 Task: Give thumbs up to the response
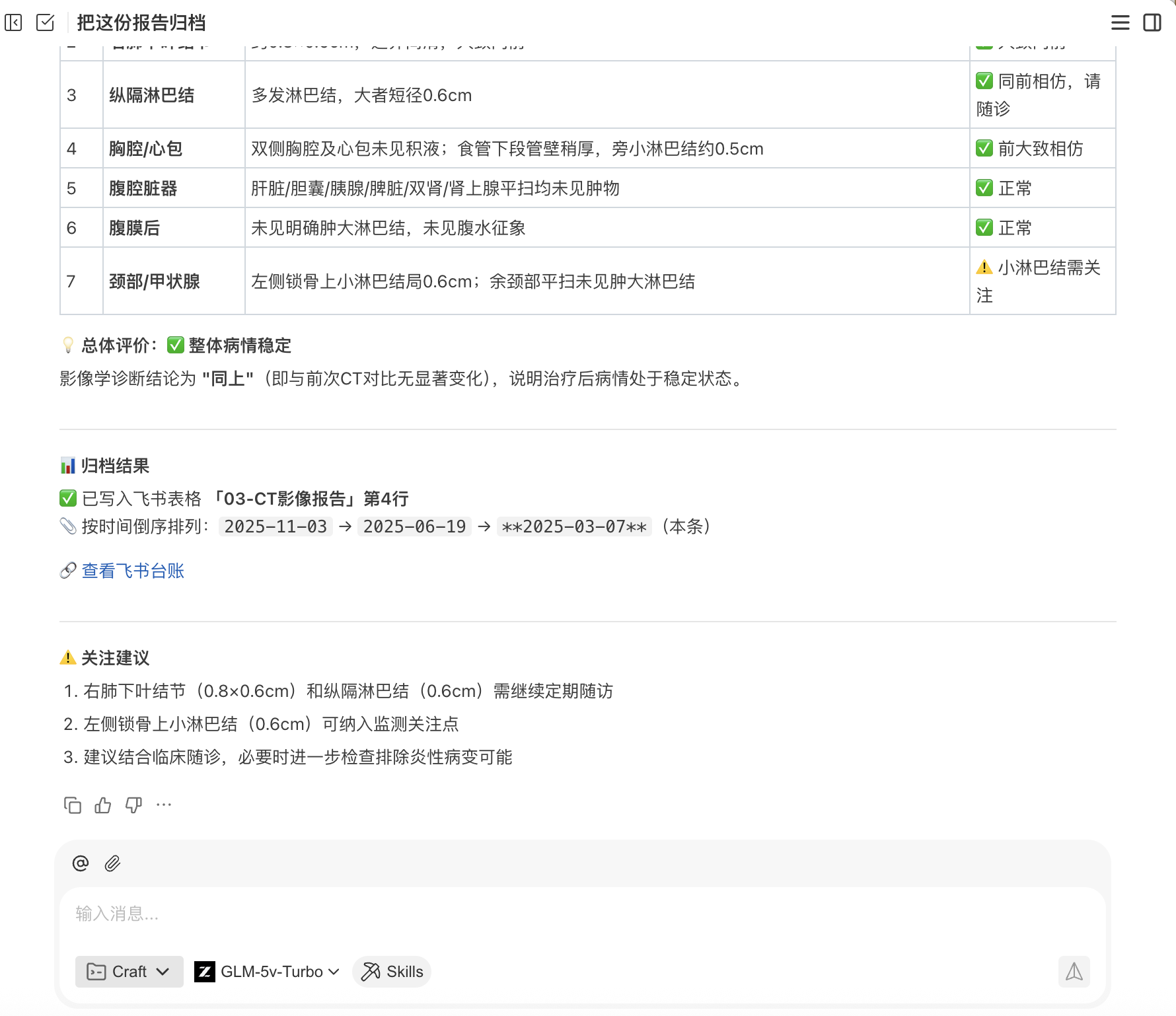click(x=103, y=805)
